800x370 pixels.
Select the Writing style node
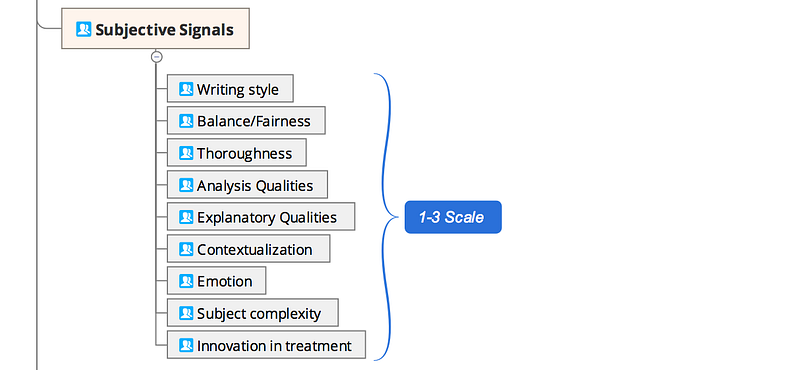tap(230, 89)
